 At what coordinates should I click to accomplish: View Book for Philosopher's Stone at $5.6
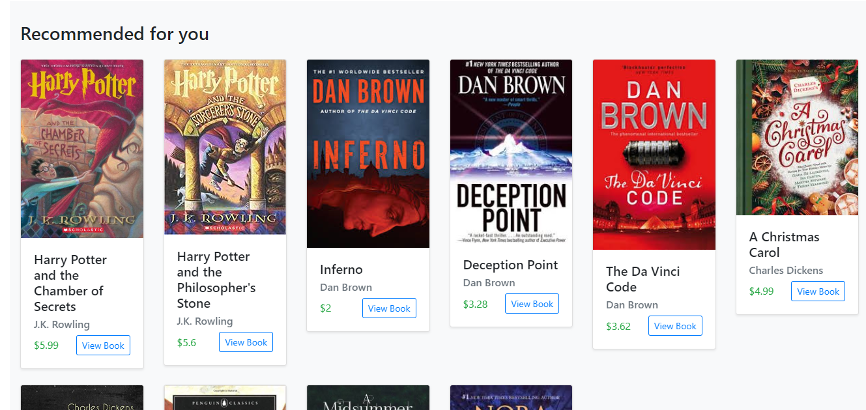246,342
